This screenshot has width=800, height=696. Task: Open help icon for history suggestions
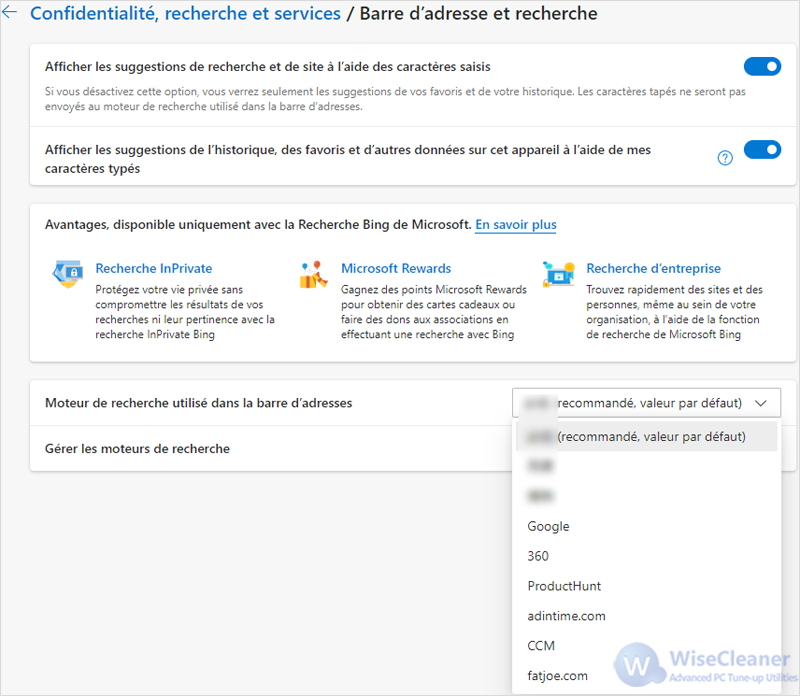(725, 158)
